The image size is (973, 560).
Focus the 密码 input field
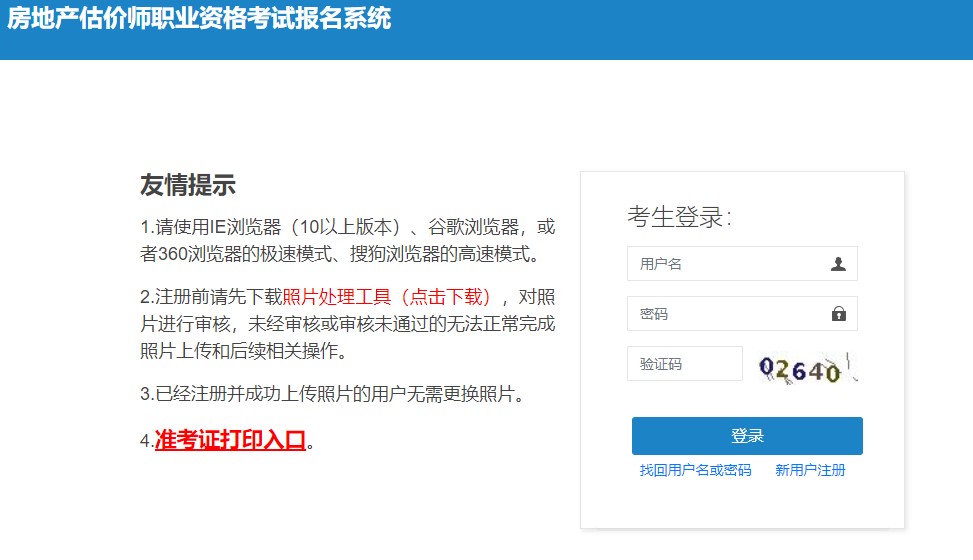click(x=730, y=314)
